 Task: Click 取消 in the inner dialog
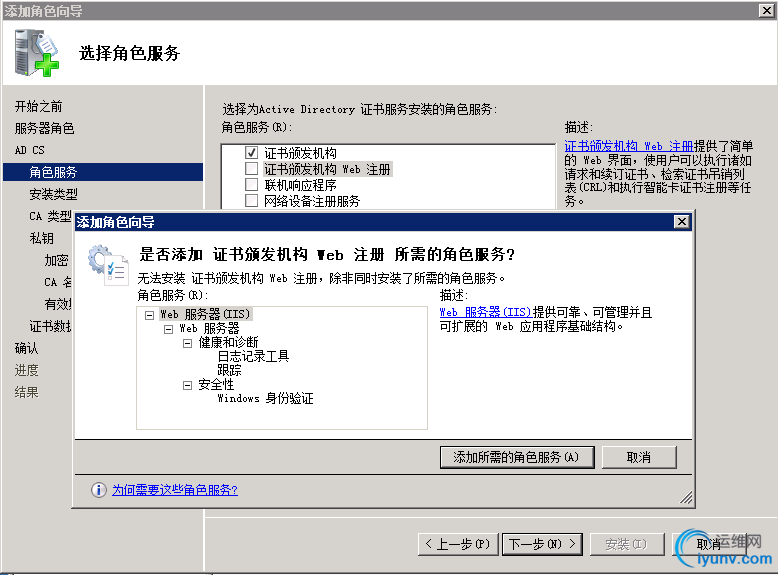point(639,457)
